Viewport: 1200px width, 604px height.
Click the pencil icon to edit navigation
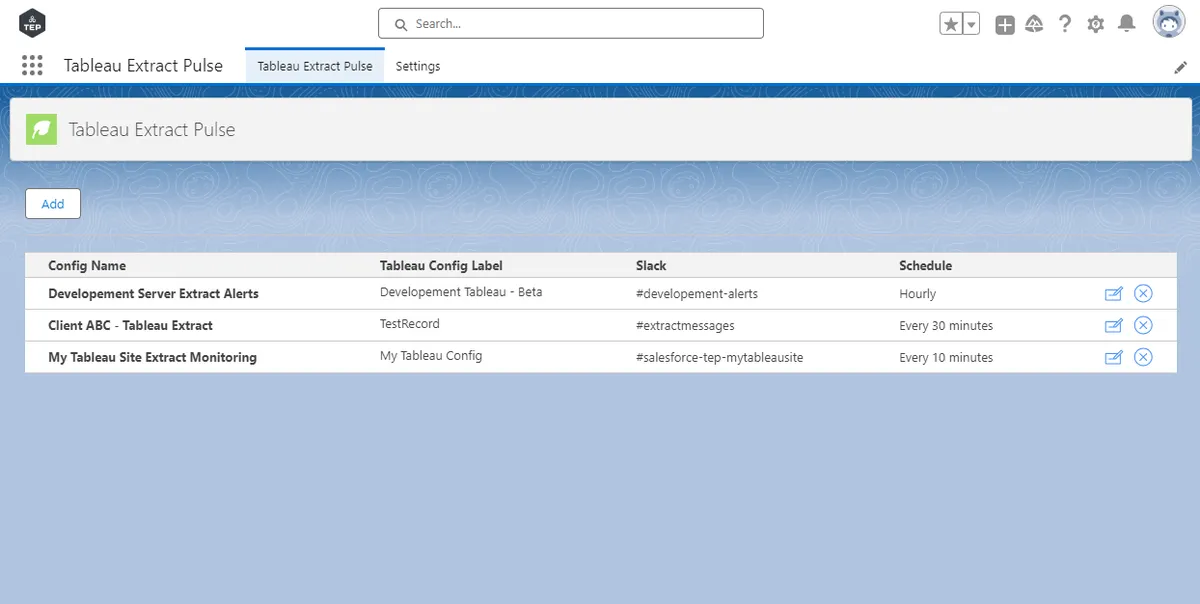coord(1180,67)
